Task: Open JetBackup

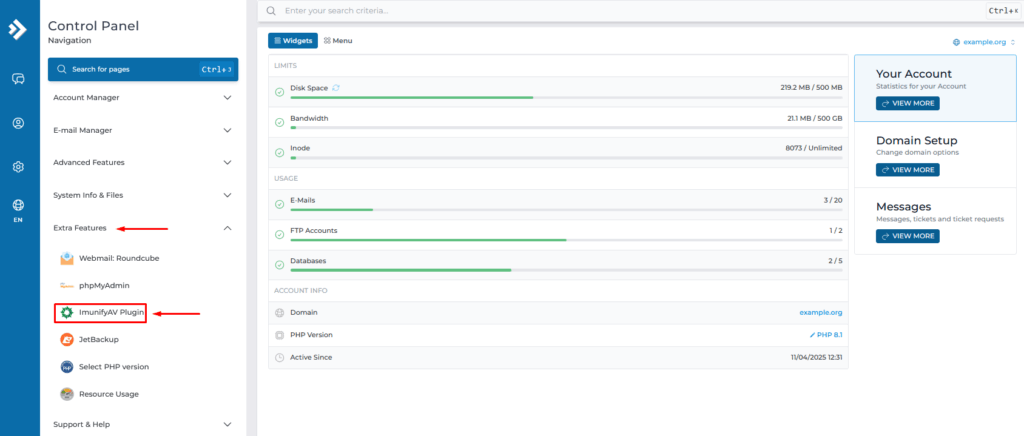Action: 99,340
